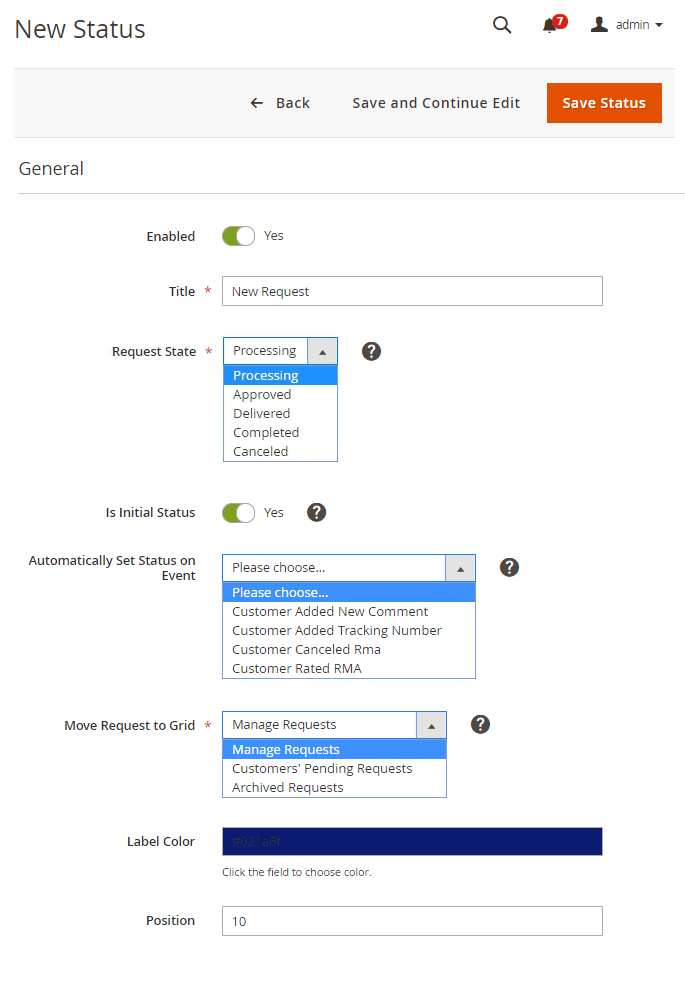Collapse the Move Request to Grid dropdown
Image resolution: width=685 pixels, height=1000 pixels.
[431, 725]
